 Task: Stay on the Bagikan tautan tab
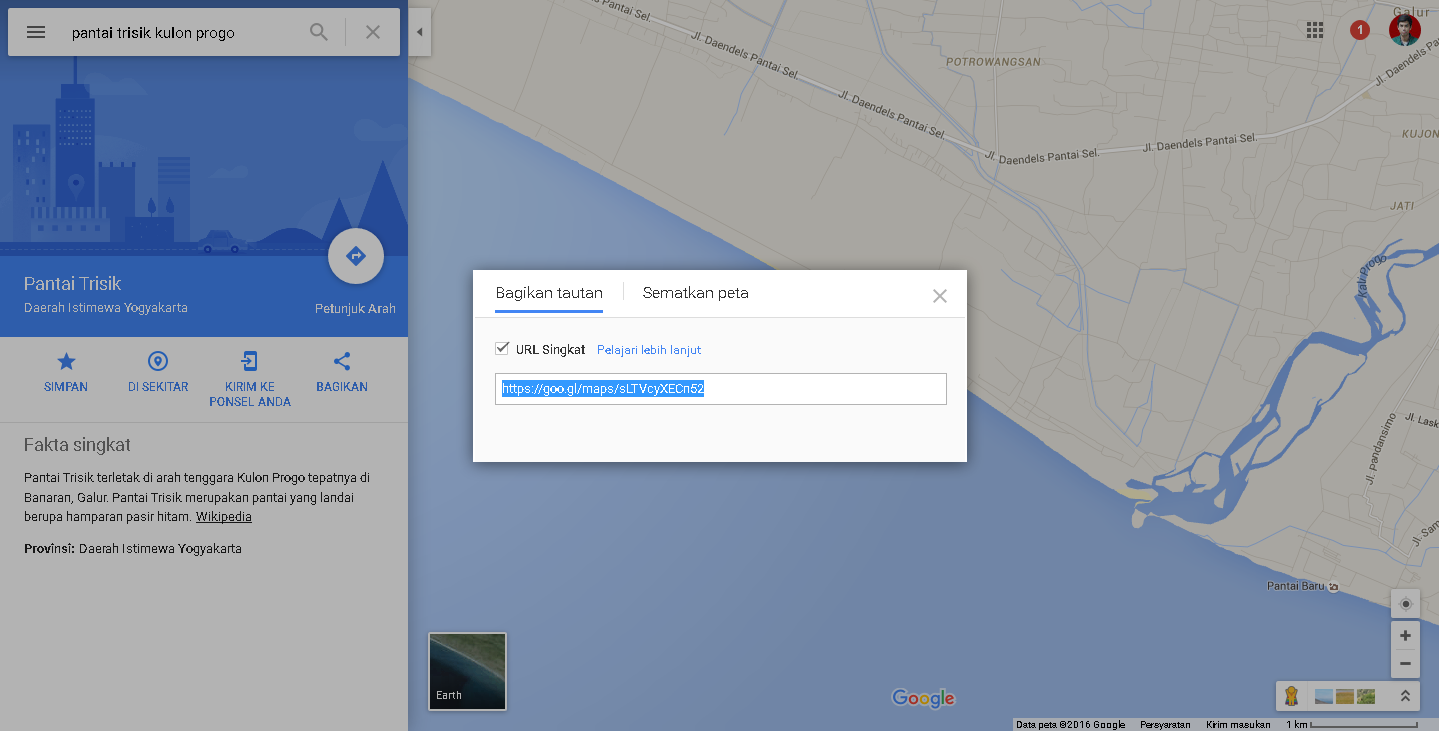coord(548,293)
